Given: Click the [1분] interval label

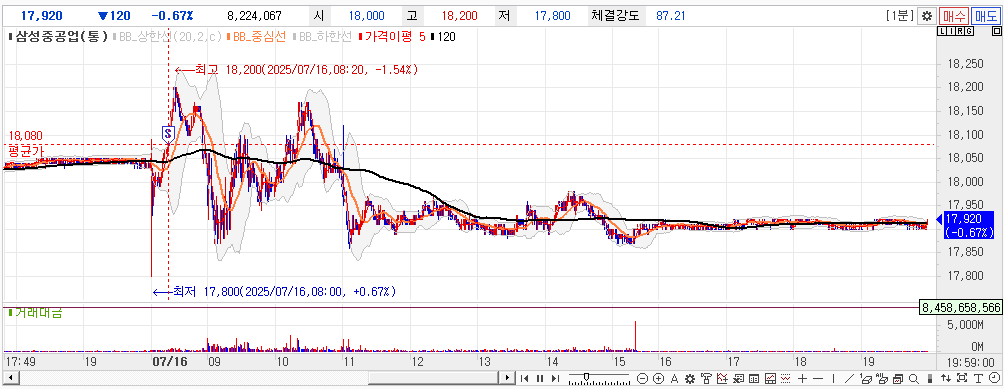Looking at the screenshot, I should point(900,16).
